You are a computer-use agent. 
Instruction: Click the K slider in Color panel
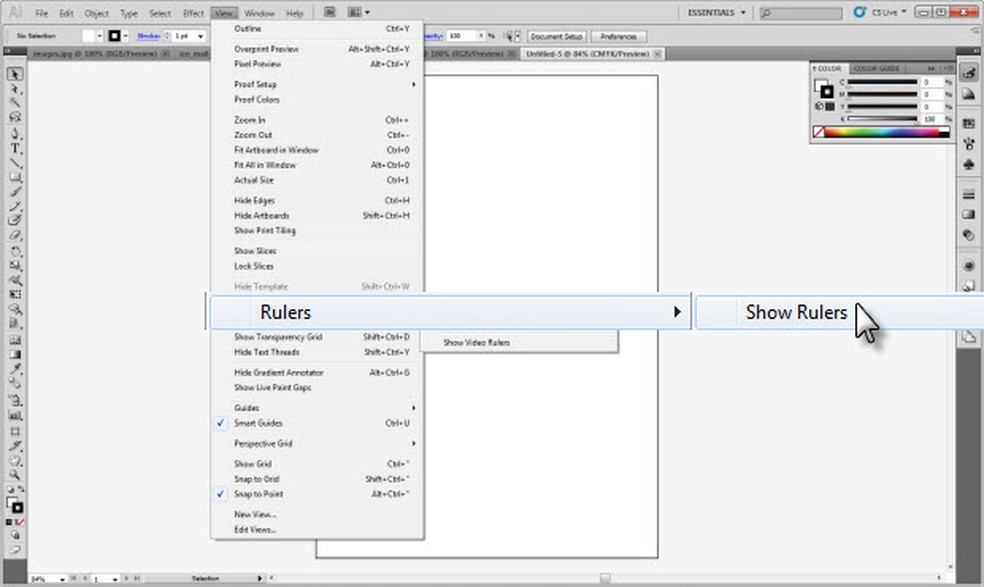[x=882, y=119]
